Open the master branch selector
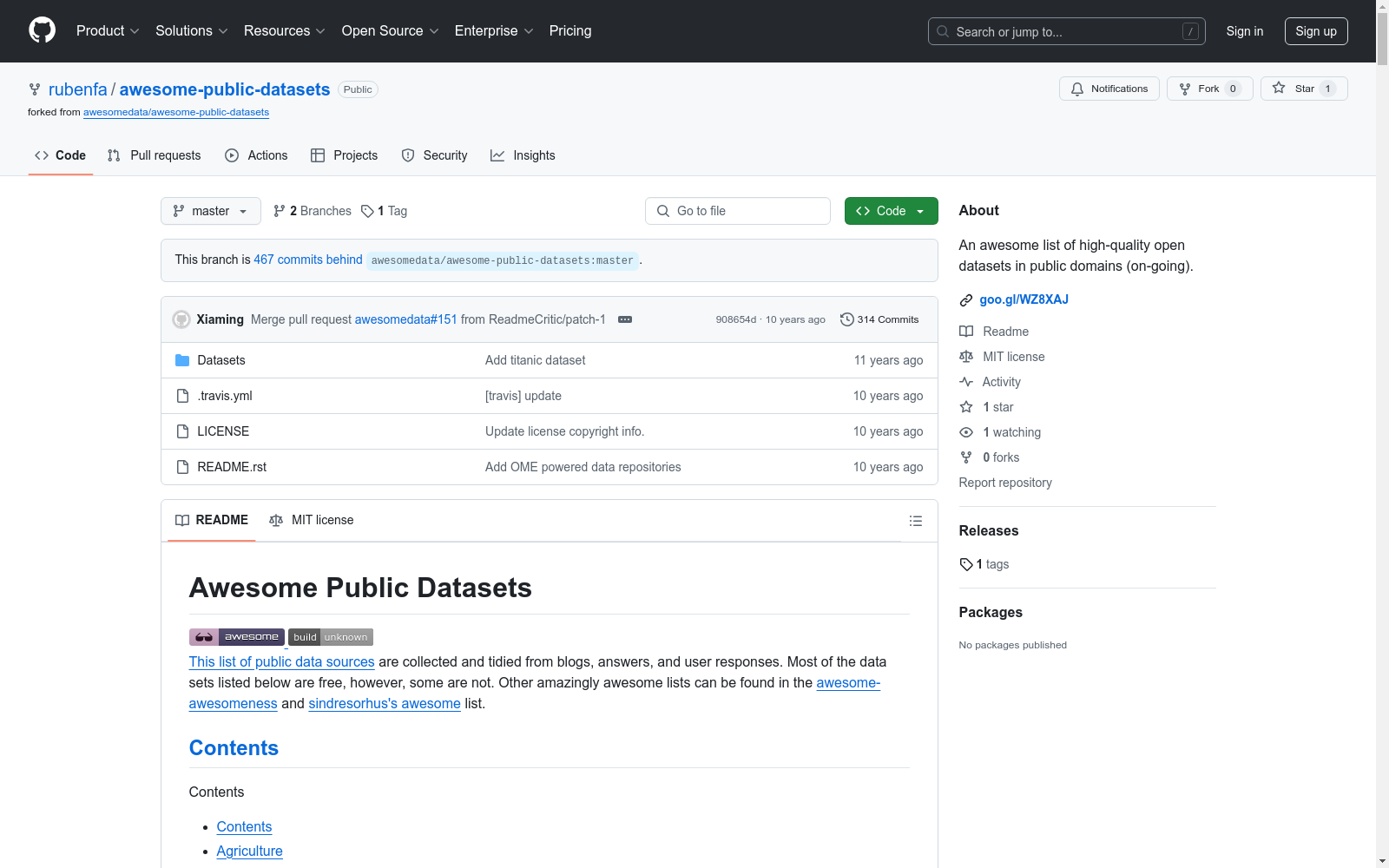The width and height of the screenshot is (1389, 868). point(210,211)
